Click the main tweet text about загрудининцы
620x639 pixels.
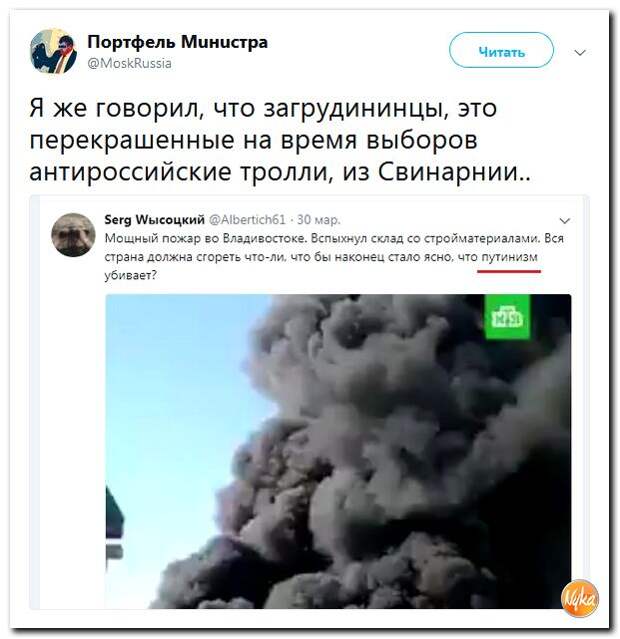click(x=280, y=139)
